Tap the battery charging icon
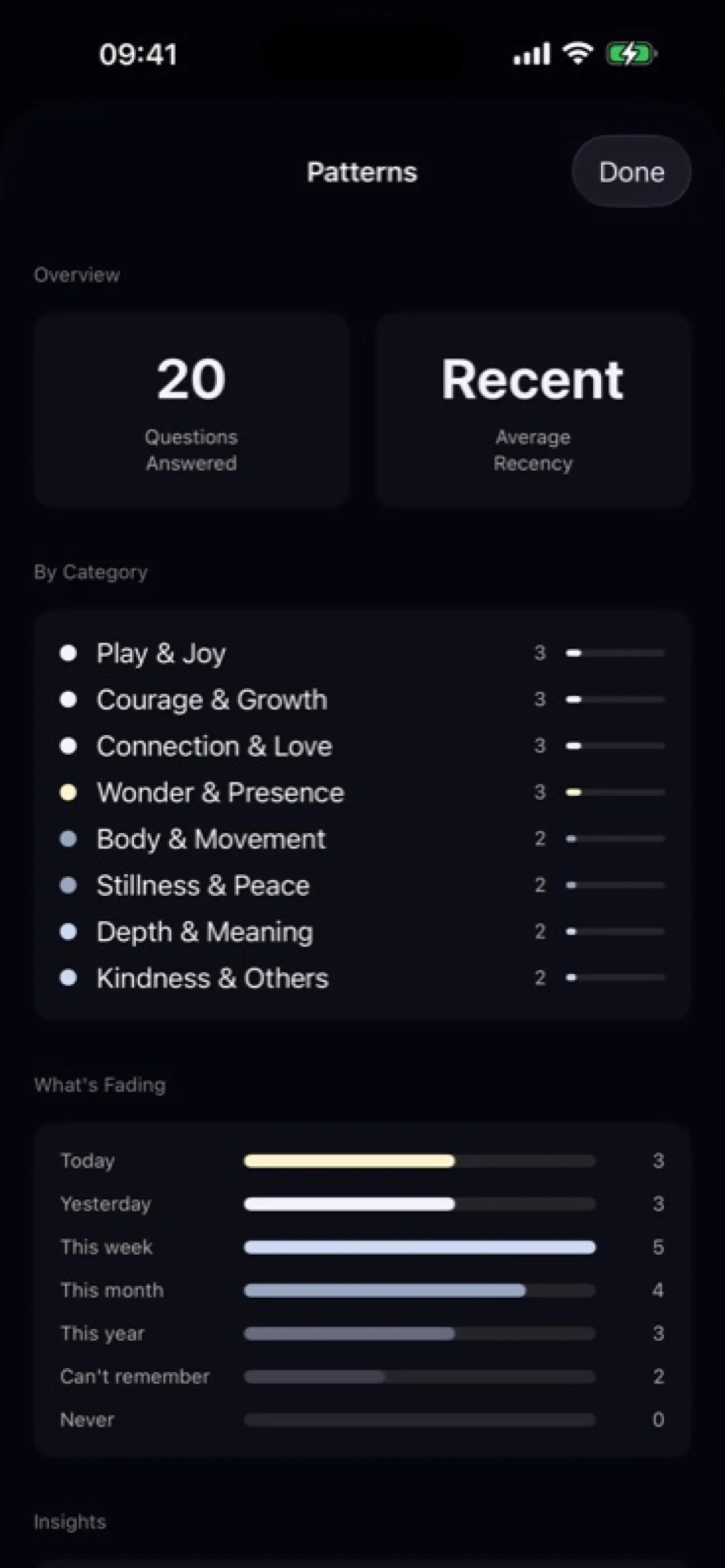Image resolution: width=725 pixels, height=1568 pixels. click(631, 54)
